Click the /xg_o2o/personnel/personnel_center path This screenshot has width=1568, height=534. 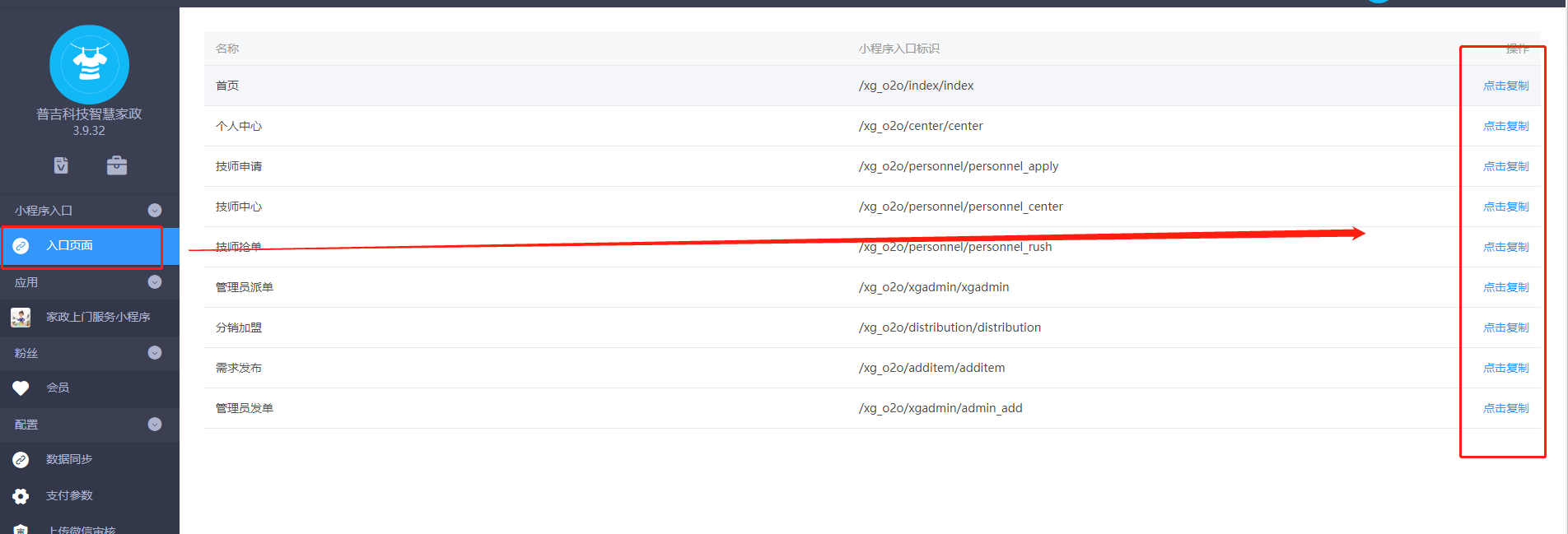pyautogui.click(x=960, y=207)
